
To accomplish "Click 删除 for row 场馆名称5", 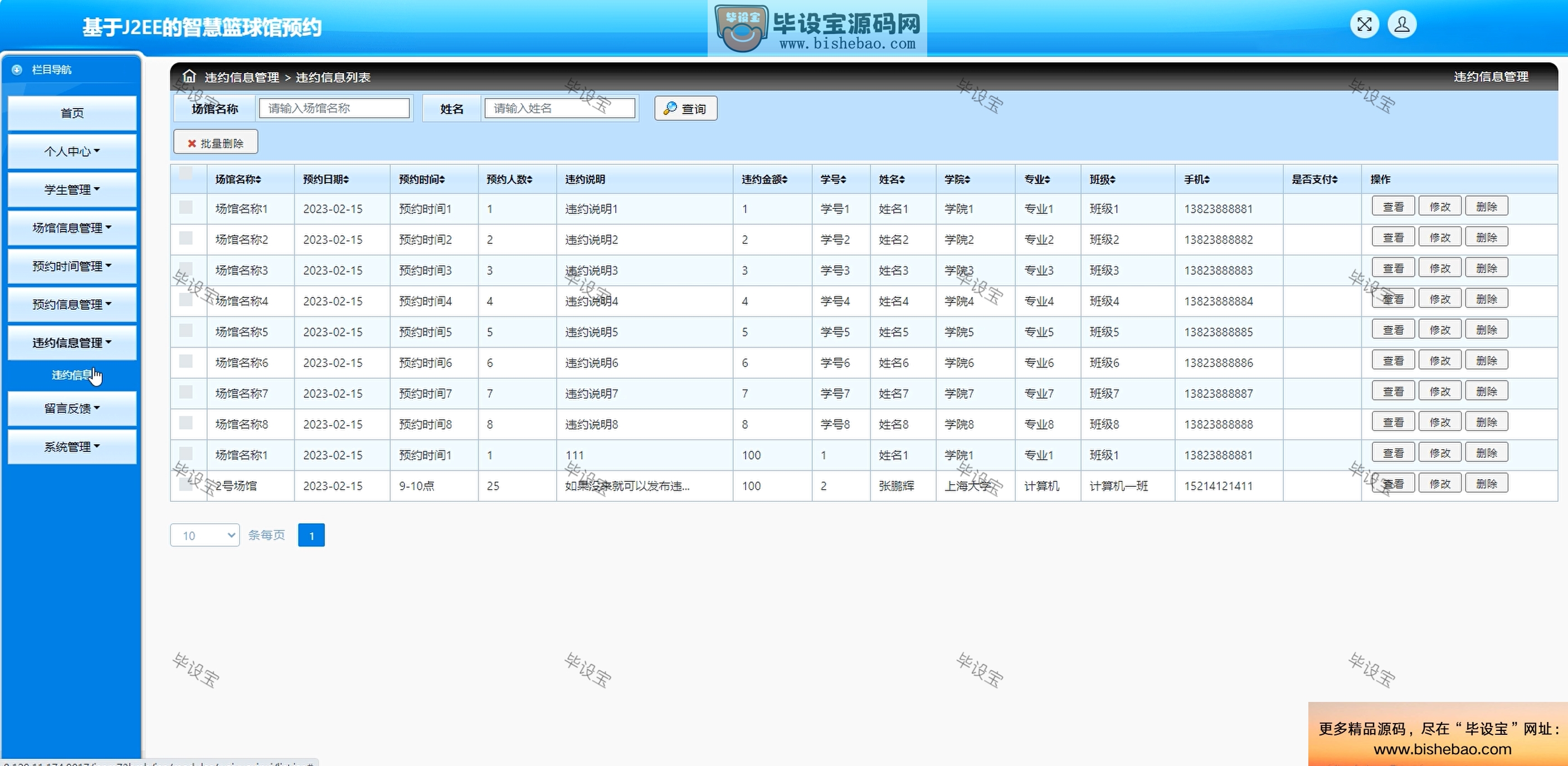I will [x=1487, y=330].
